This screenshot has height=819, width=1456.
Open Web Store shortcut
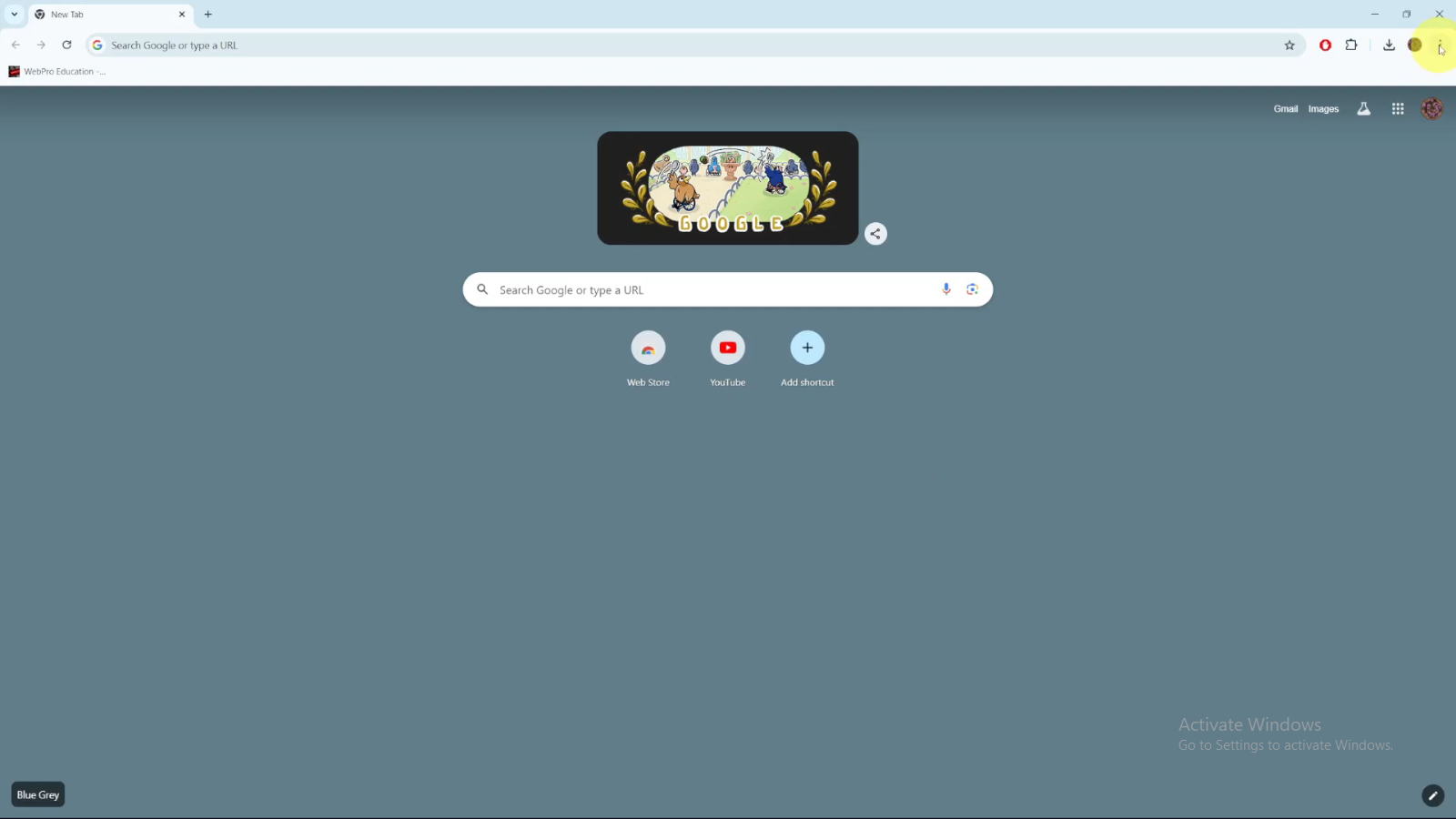coord(648,359)
